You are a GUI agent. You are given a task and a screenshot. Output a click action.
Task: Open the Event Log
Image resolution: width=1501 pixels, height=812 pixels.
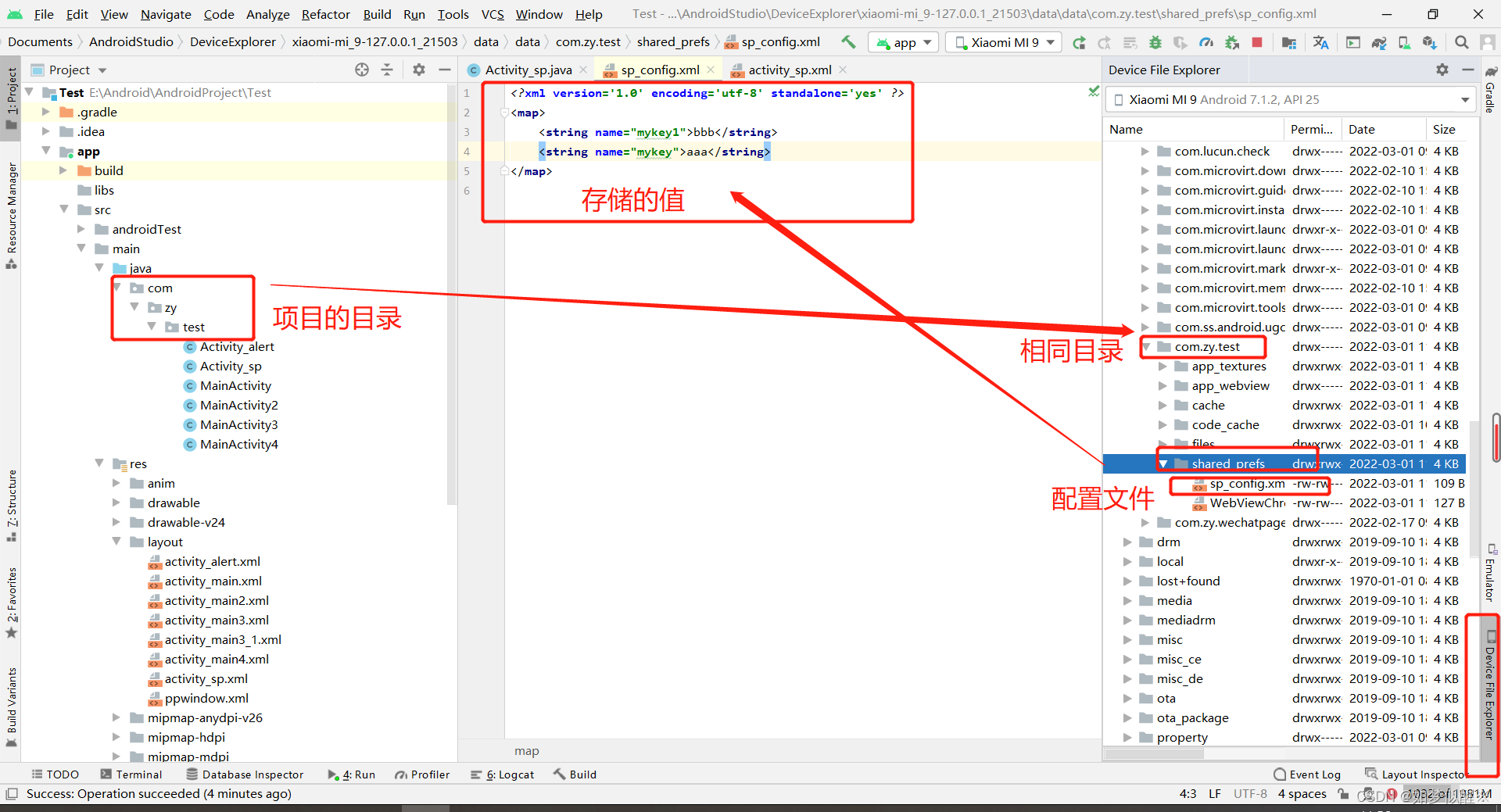(1307, 774)
